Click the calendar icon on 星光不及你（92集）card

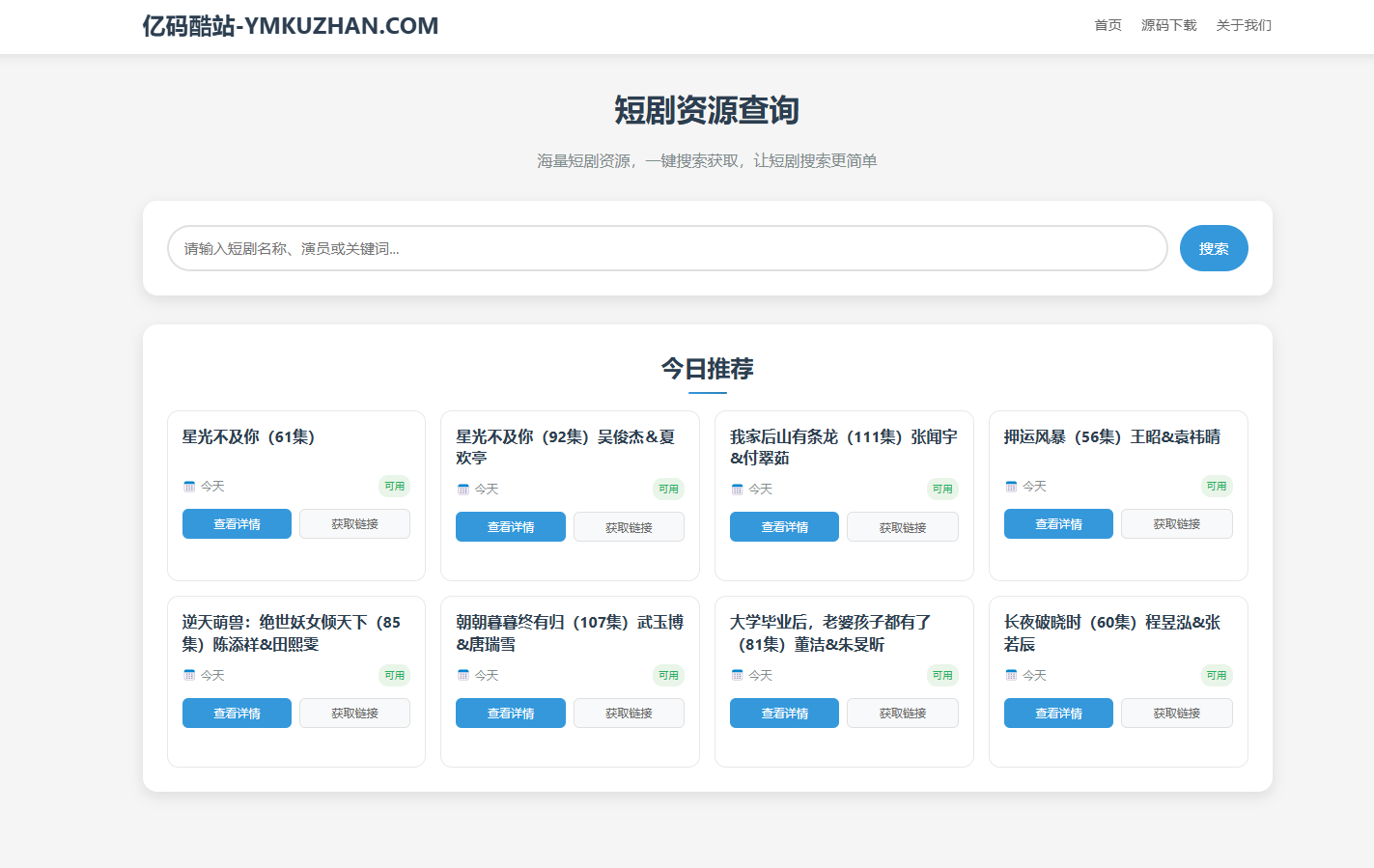tap(463, 489)
